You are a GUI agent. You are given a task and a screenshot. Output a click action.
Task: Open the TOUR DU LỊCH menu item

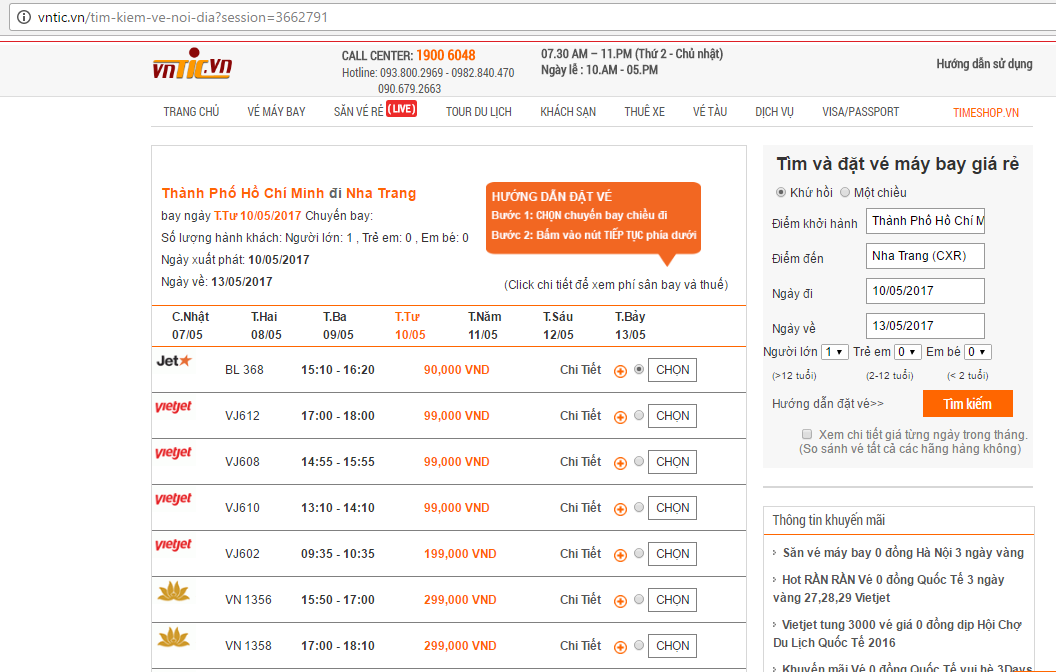(479, 112)
